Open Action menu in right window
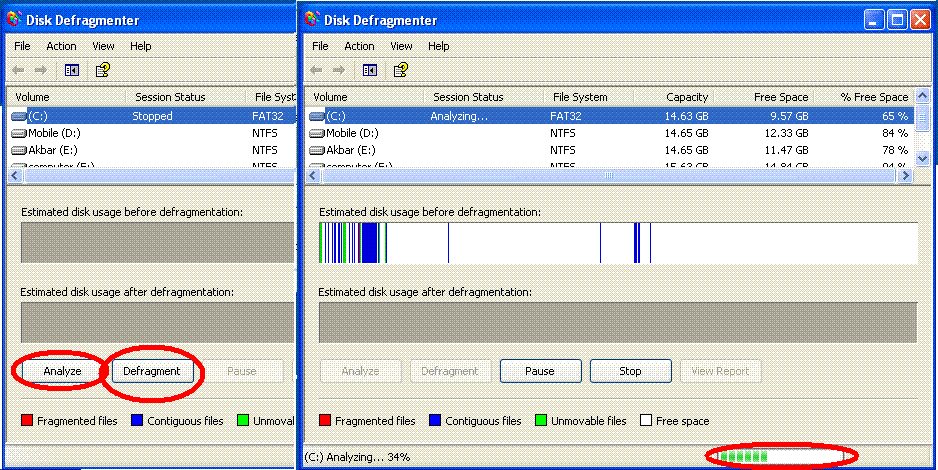The image size is (938, 470). [360, 46]
